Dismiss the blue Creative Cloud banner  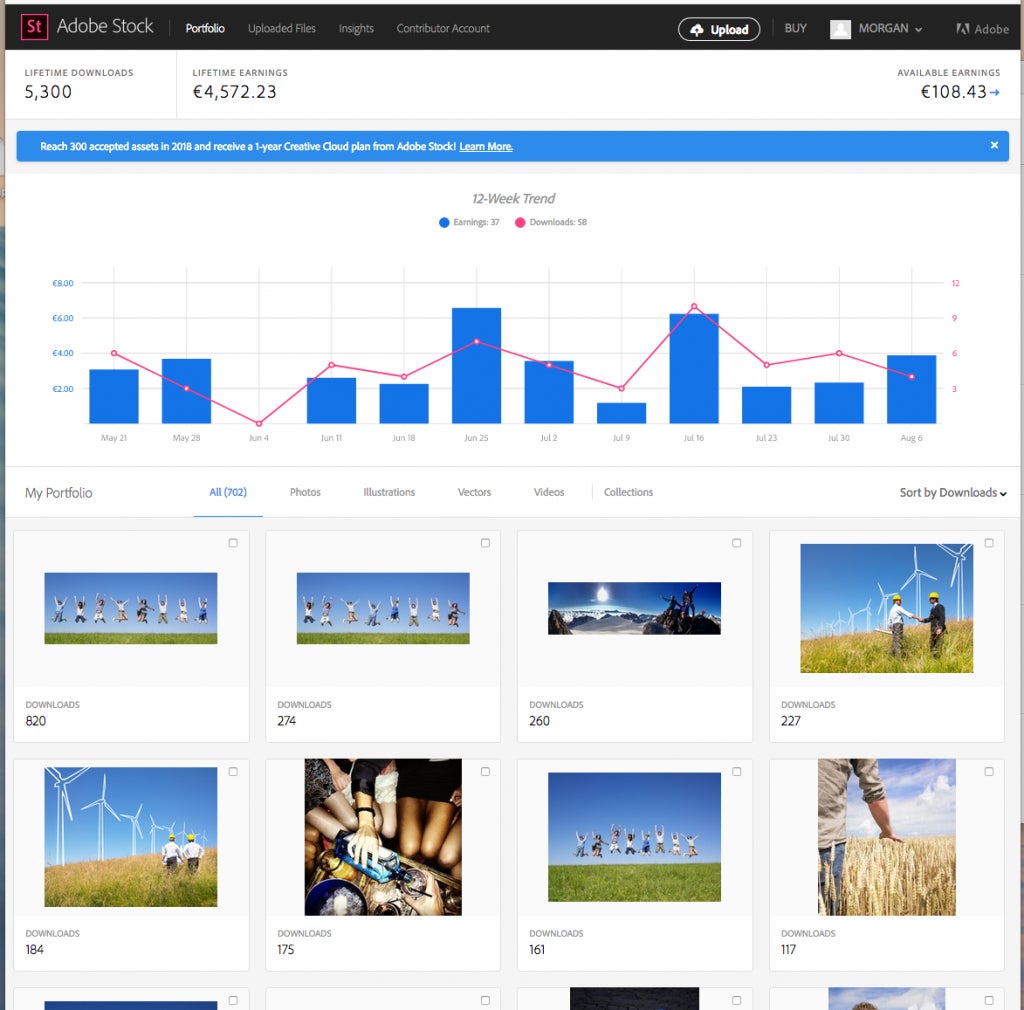click(x=994, y=145)
